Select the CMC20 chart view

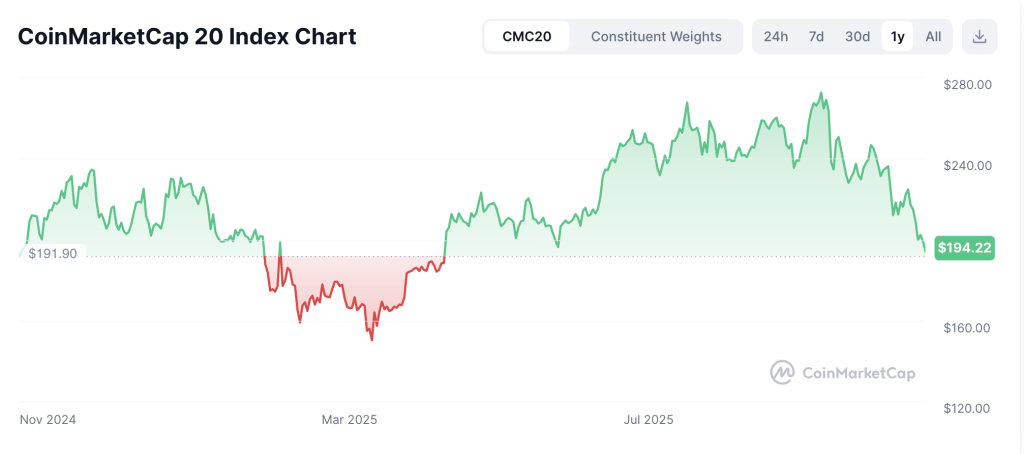tap(527, 37)
